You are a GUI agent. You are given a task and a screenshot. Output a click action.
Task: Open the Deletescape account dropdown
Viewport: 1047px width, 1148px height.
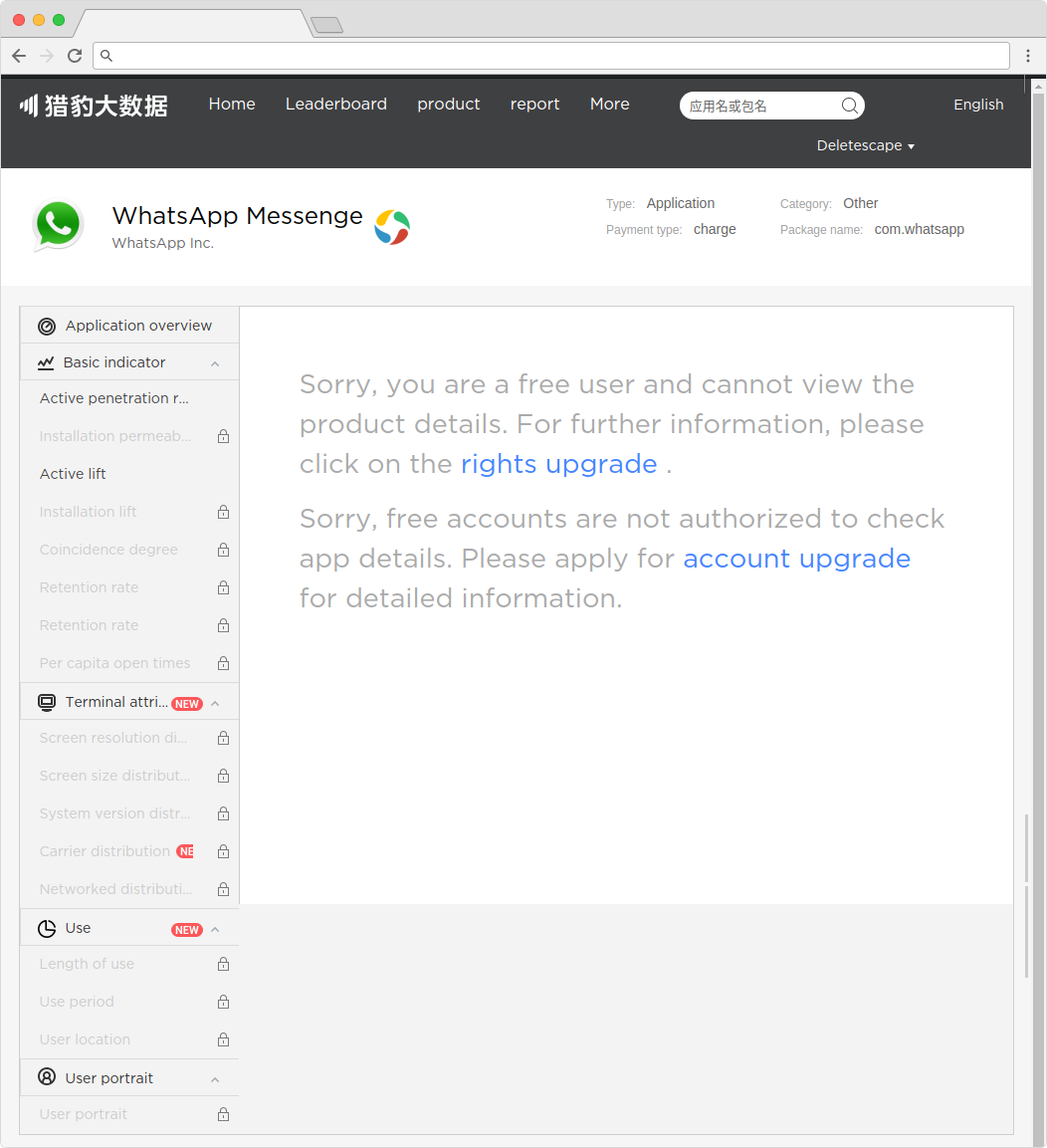tap(866, 145)
